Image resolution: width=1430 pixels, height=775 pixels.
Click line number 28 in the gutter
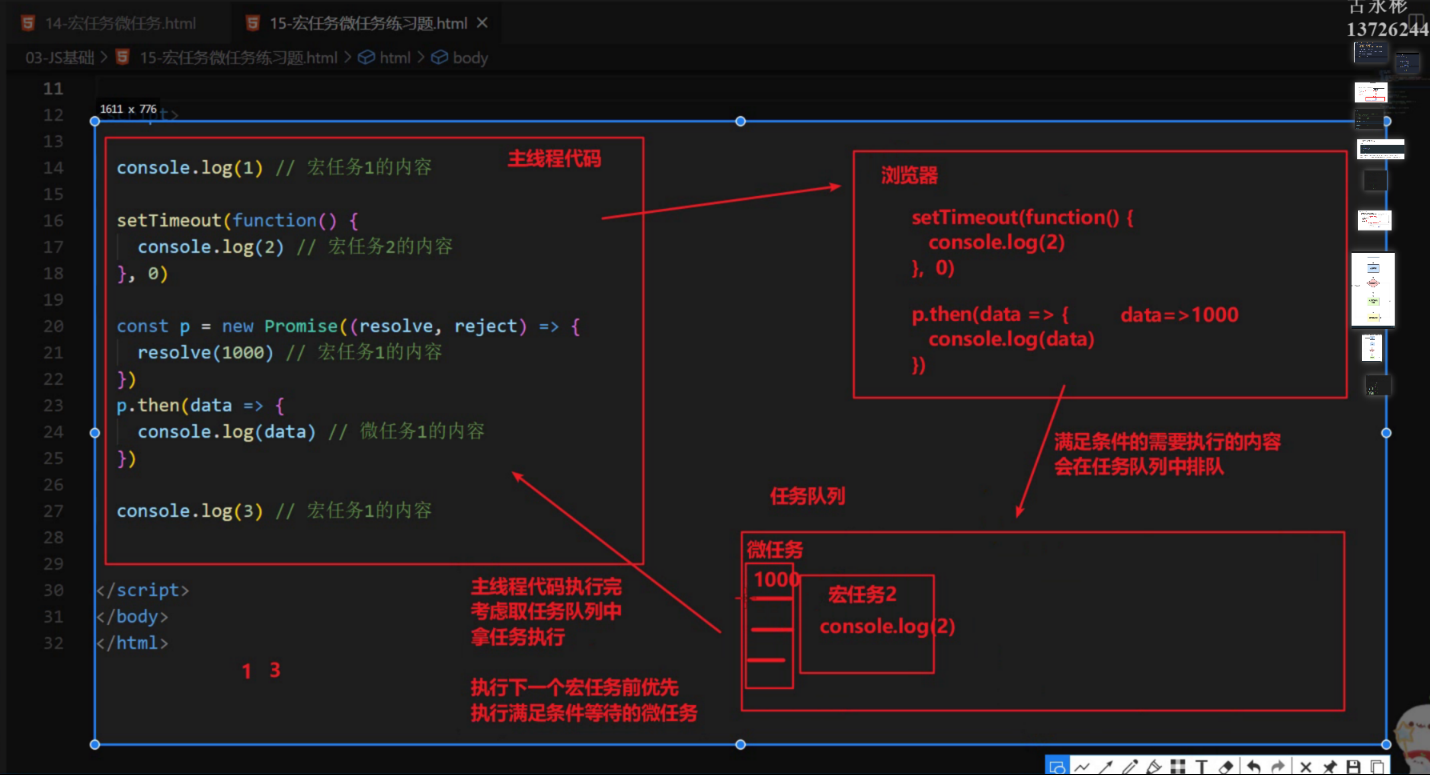click(53, 537)
